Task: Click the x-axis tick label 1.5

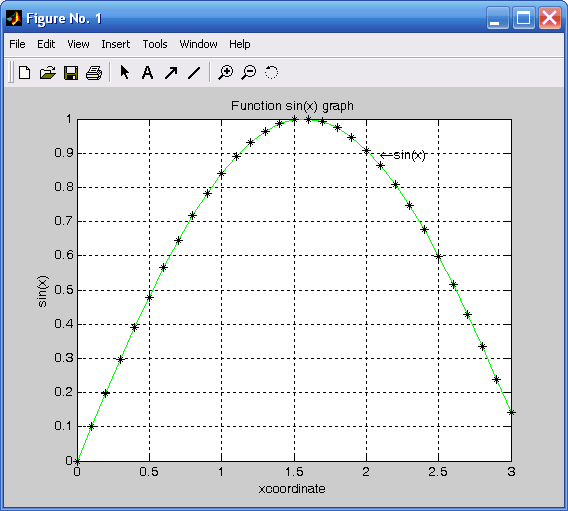Action: pyautogui.click(x=294, y=472)
